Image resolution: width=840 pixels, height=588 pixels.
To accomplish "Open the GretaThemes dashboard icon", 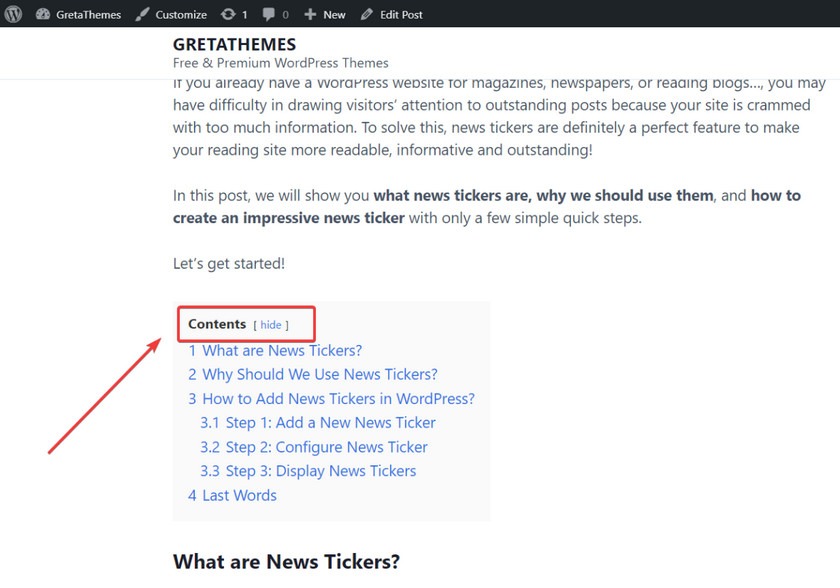I will (x=43, y=14).
